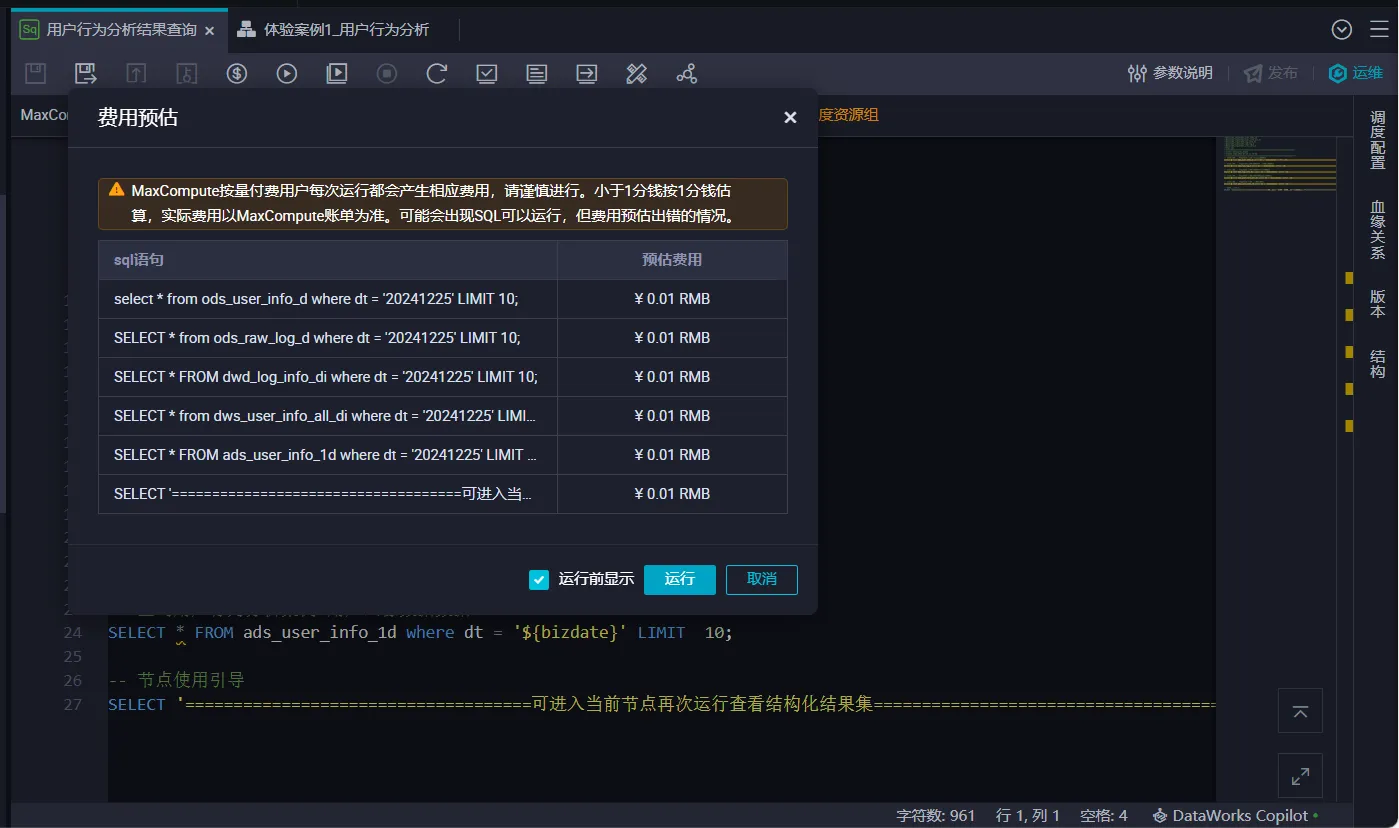1399x828 pixels.
Task: Open the hamburger menu at top right
Action: (1379, 30)
